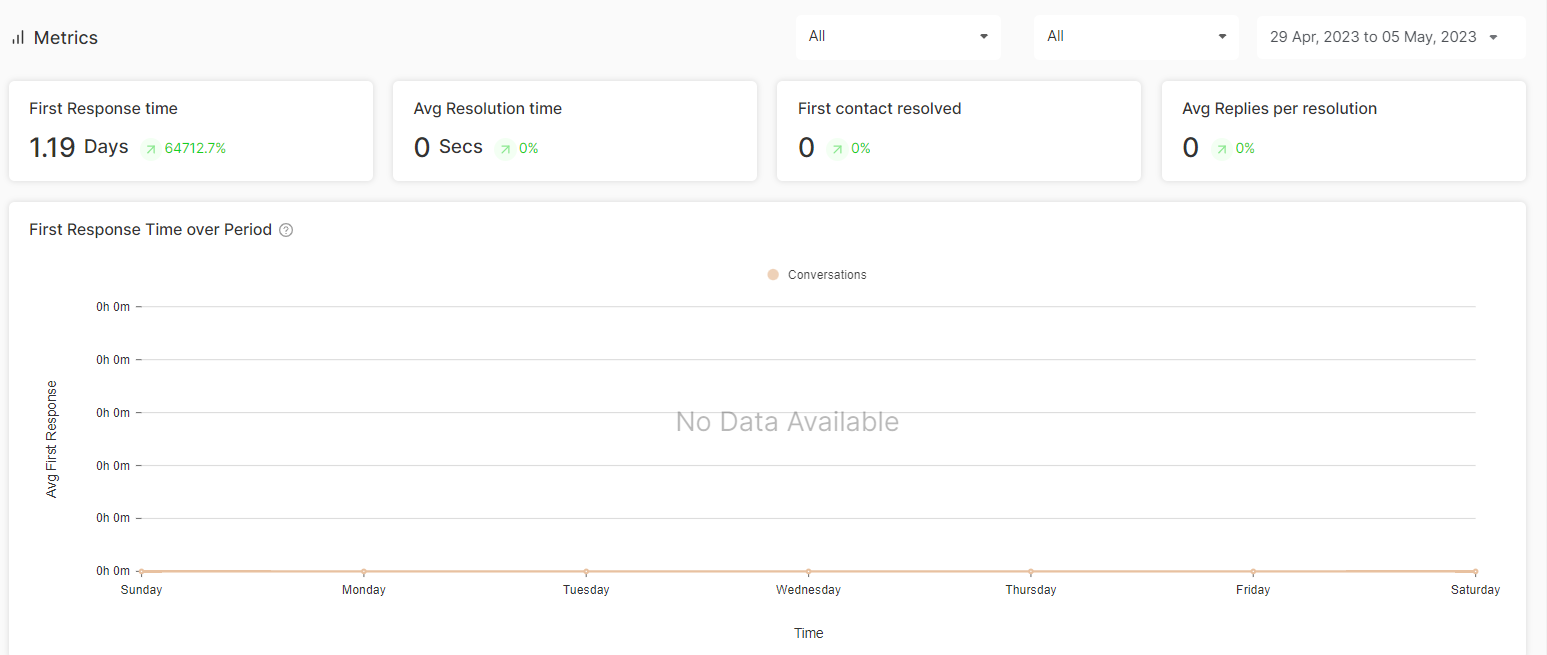Click the Wednesday data point on chart
The image size is (1547, 655).
click(x=808, y=571)
